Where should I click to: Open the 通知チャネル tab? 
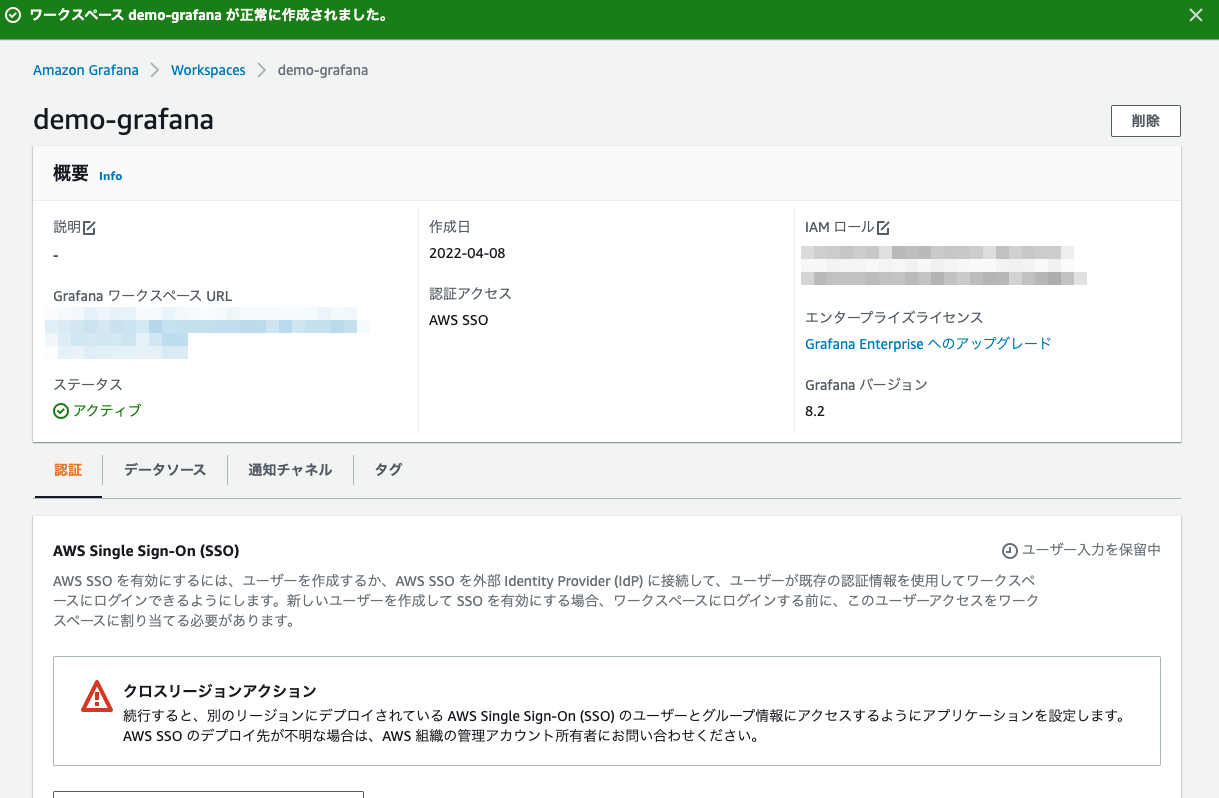pyautogui.click(x=290, y=469)
